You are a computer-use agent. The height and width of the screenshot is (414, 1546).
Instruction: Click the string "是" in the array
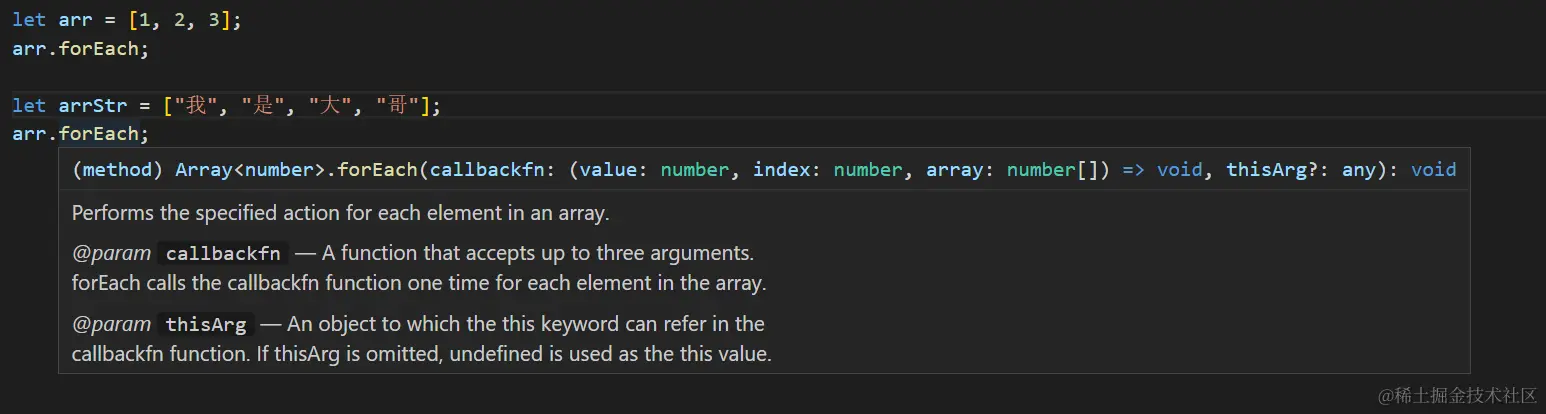263,105
